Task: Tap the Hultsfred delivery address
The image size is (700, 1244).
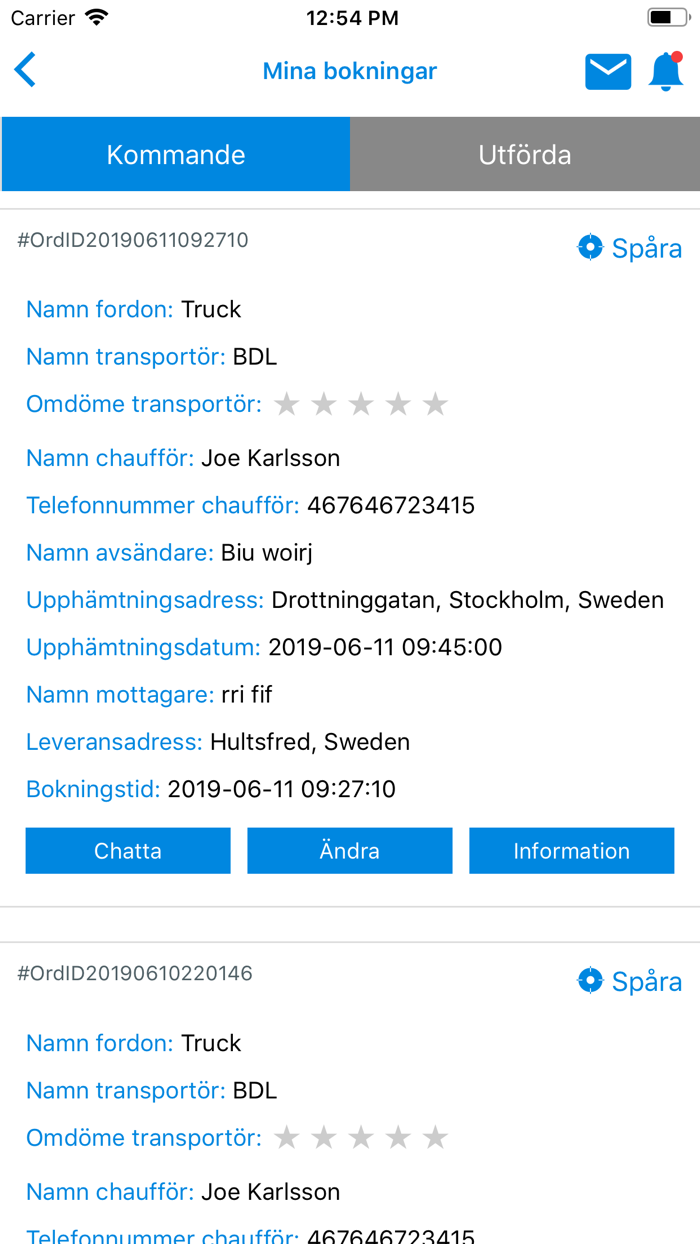Action: point(310,742)
